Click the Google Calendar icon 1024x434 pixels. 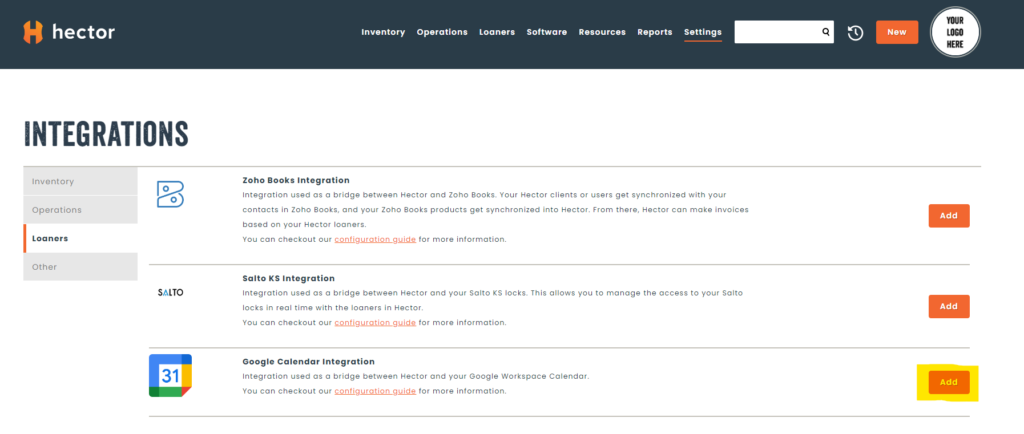[170, 376]
